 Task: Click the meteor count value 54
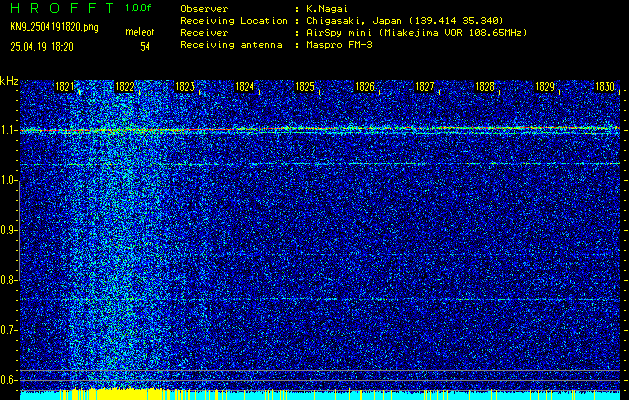tap(145, 47)
